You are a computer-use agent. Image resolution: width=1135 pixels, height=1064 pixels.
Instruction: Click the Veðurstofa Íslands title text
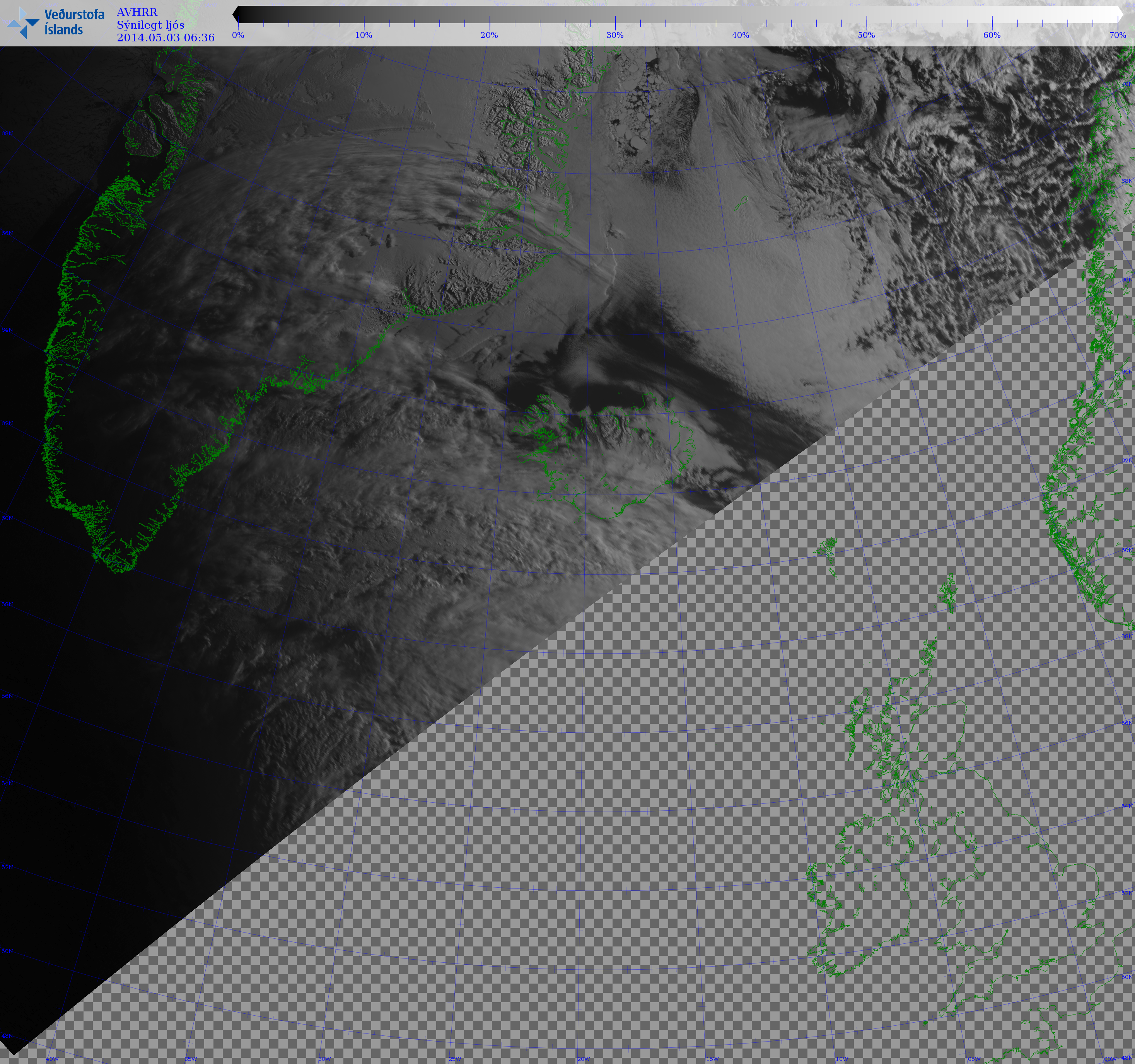pos(74,22)
